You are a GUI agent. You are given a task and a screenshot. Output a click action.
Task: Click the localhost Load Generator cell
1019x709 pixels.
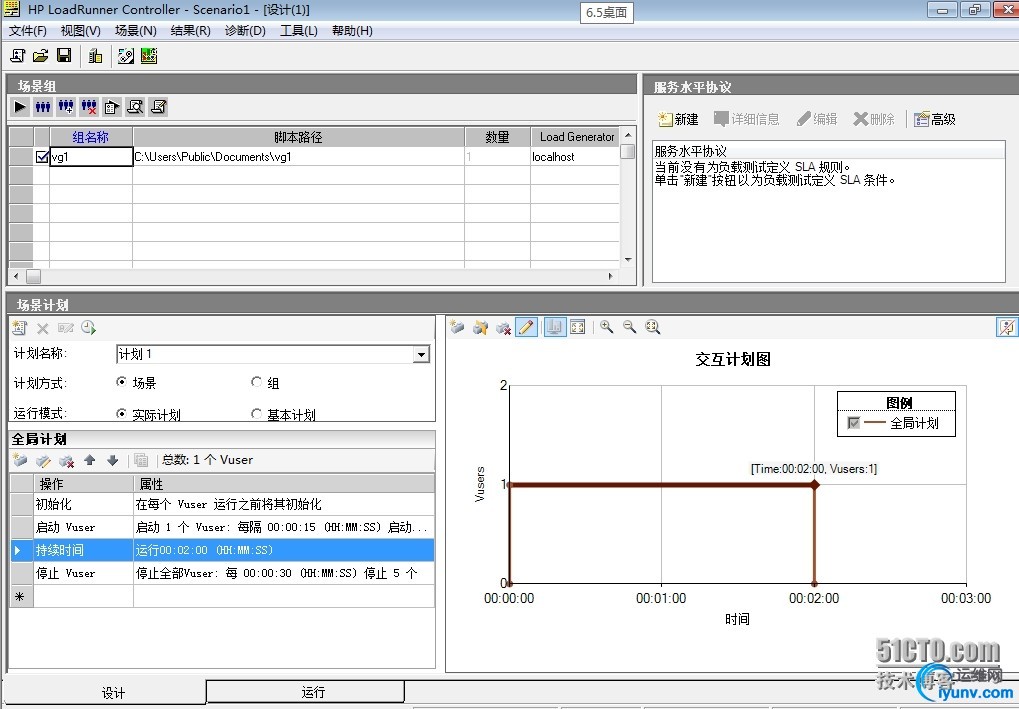pos(574,157)
